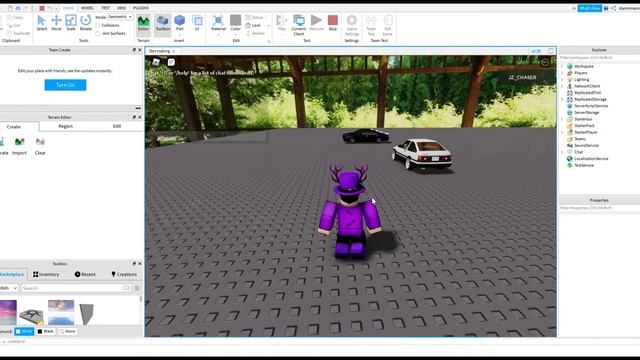Stop the running test
The height and width of the screenshot is (360, 640).
point(333,23)
